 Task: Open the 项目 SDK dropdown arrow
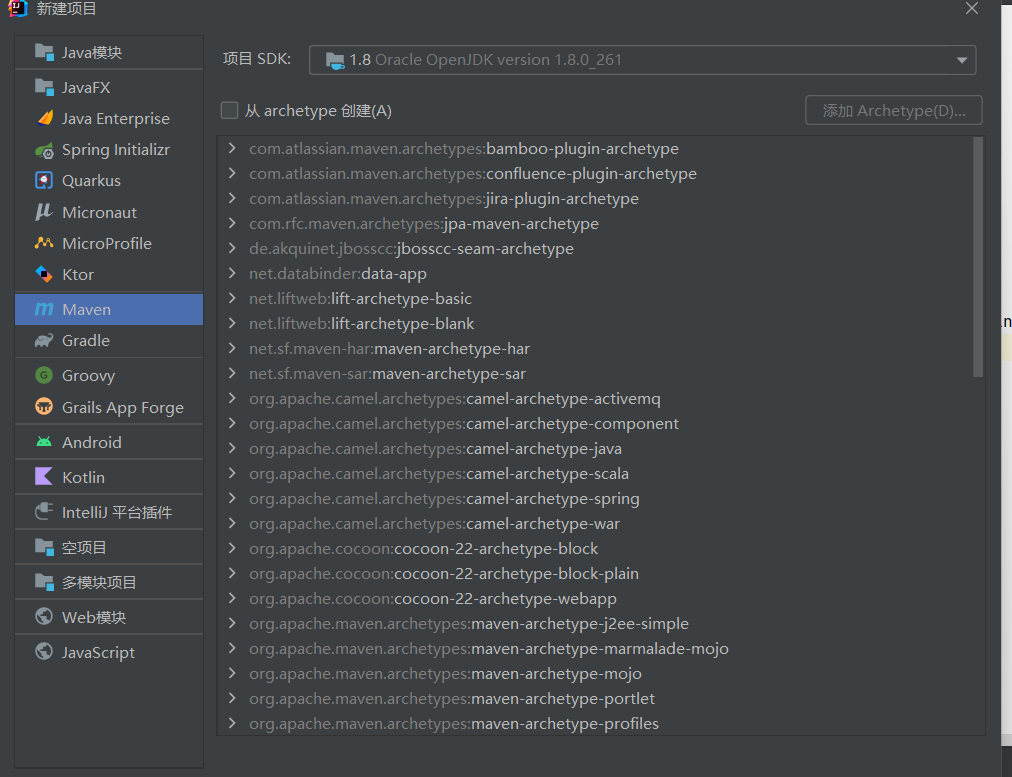pos(962,60)
